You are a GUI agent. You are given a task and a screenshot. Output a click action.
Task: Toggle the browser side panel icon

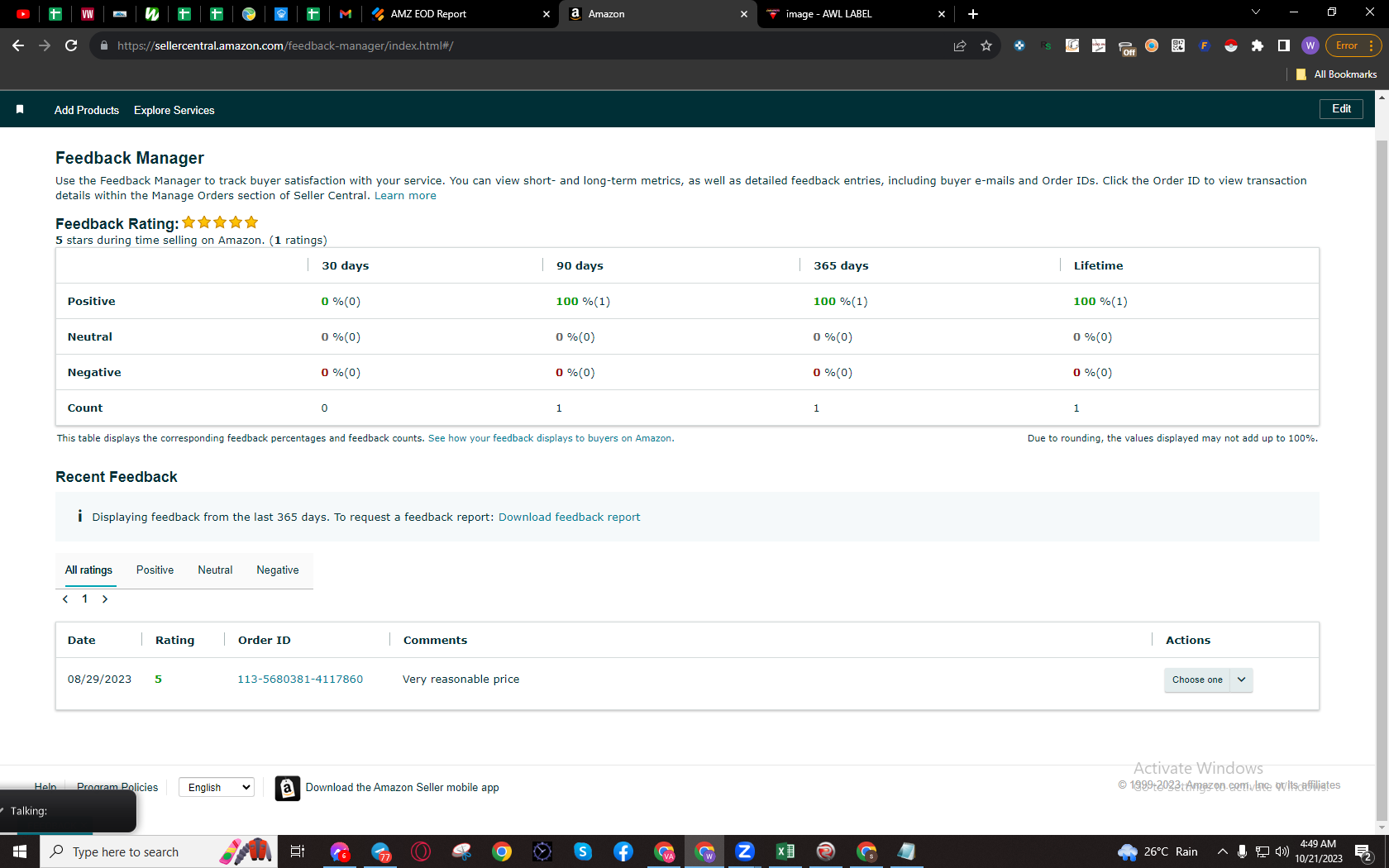[x=1284, y=45]
